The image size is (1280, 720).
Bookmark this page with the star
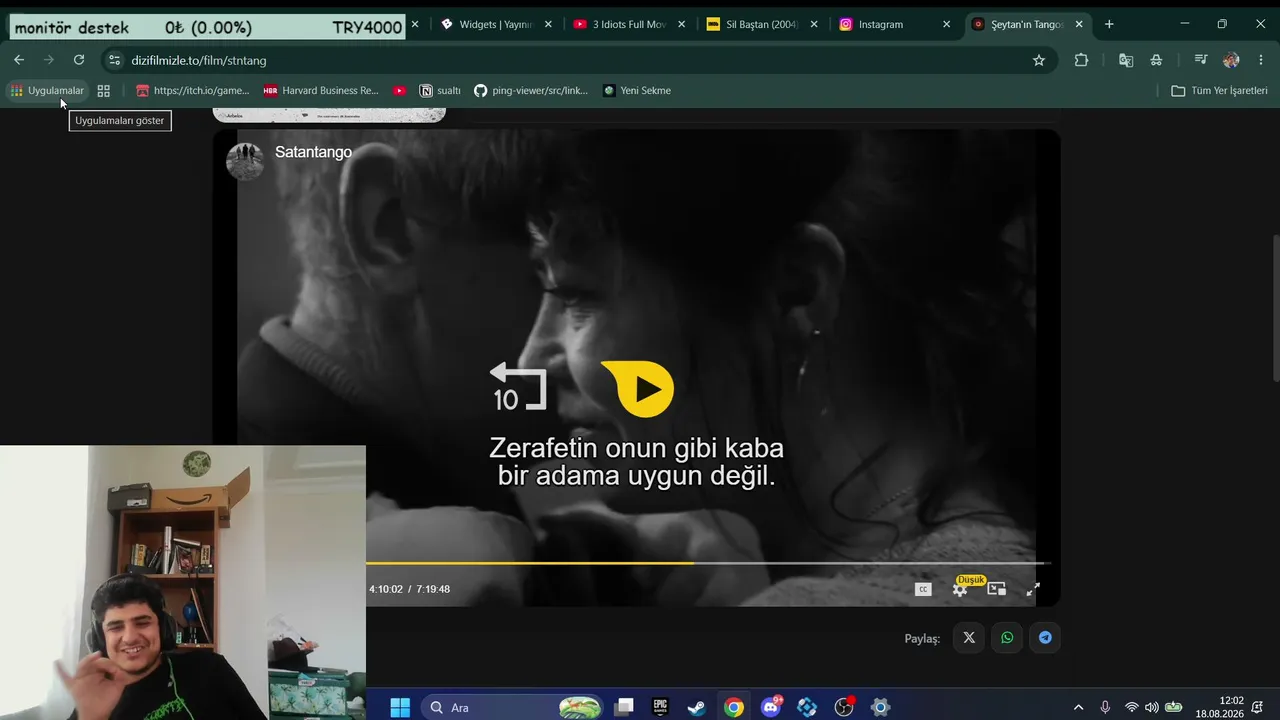point(1039,60)
